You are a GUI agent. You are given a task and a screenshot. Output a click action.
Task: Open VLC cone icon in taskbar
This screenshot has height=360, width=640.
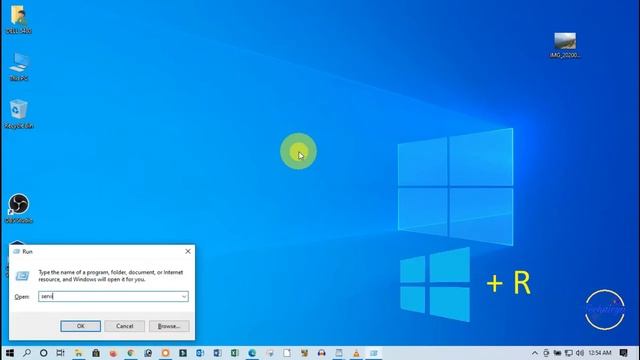tap(356, 353)
